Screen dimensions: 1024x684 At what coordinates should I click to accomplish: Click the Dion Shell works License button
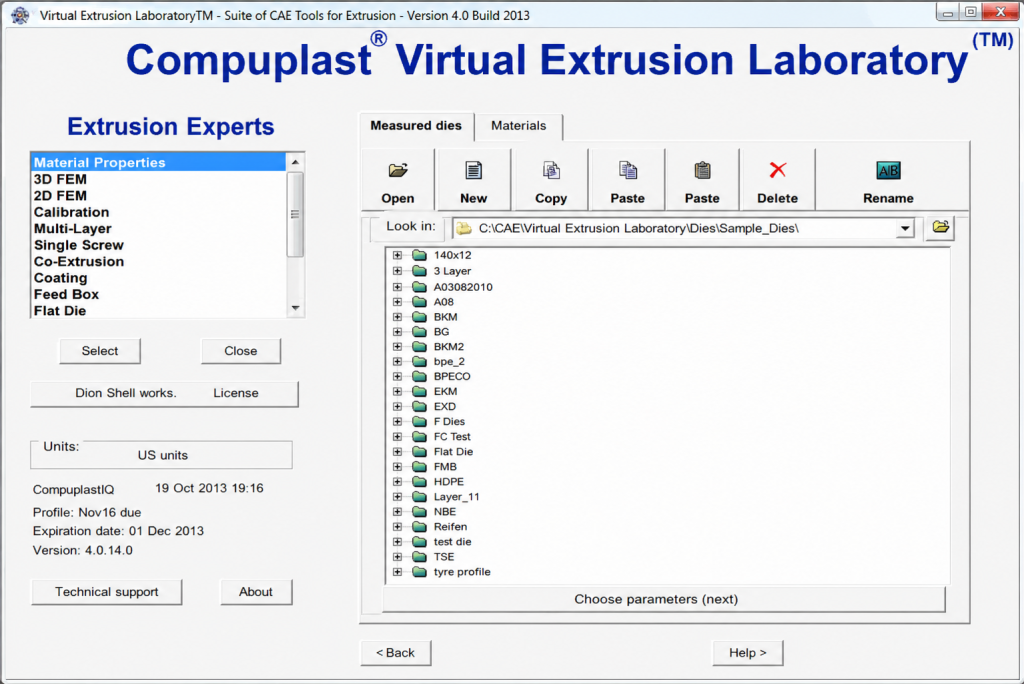coord(165,393)
